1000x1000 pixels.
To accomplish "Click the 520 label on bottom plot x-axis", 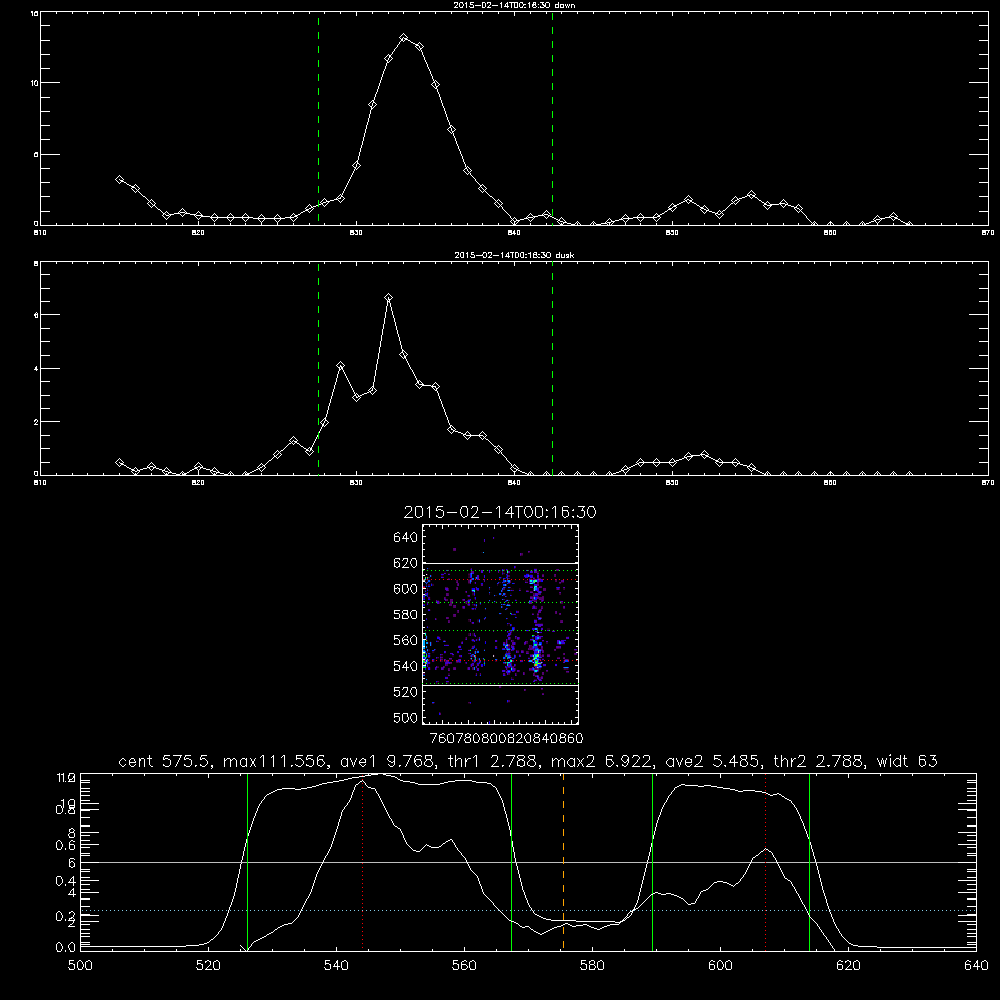I will pos(208,966).
